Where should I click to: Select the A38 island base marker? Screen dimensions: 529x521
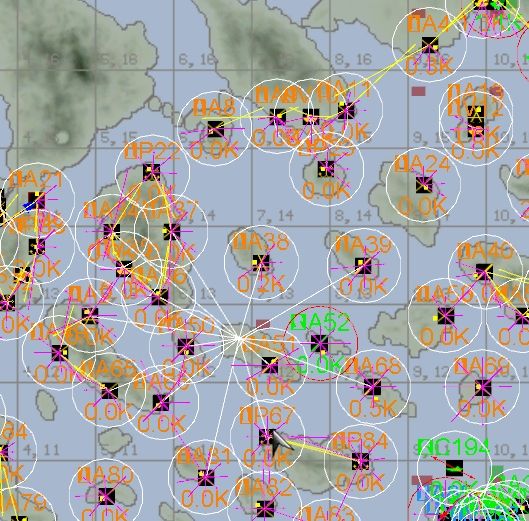point(261,262)
